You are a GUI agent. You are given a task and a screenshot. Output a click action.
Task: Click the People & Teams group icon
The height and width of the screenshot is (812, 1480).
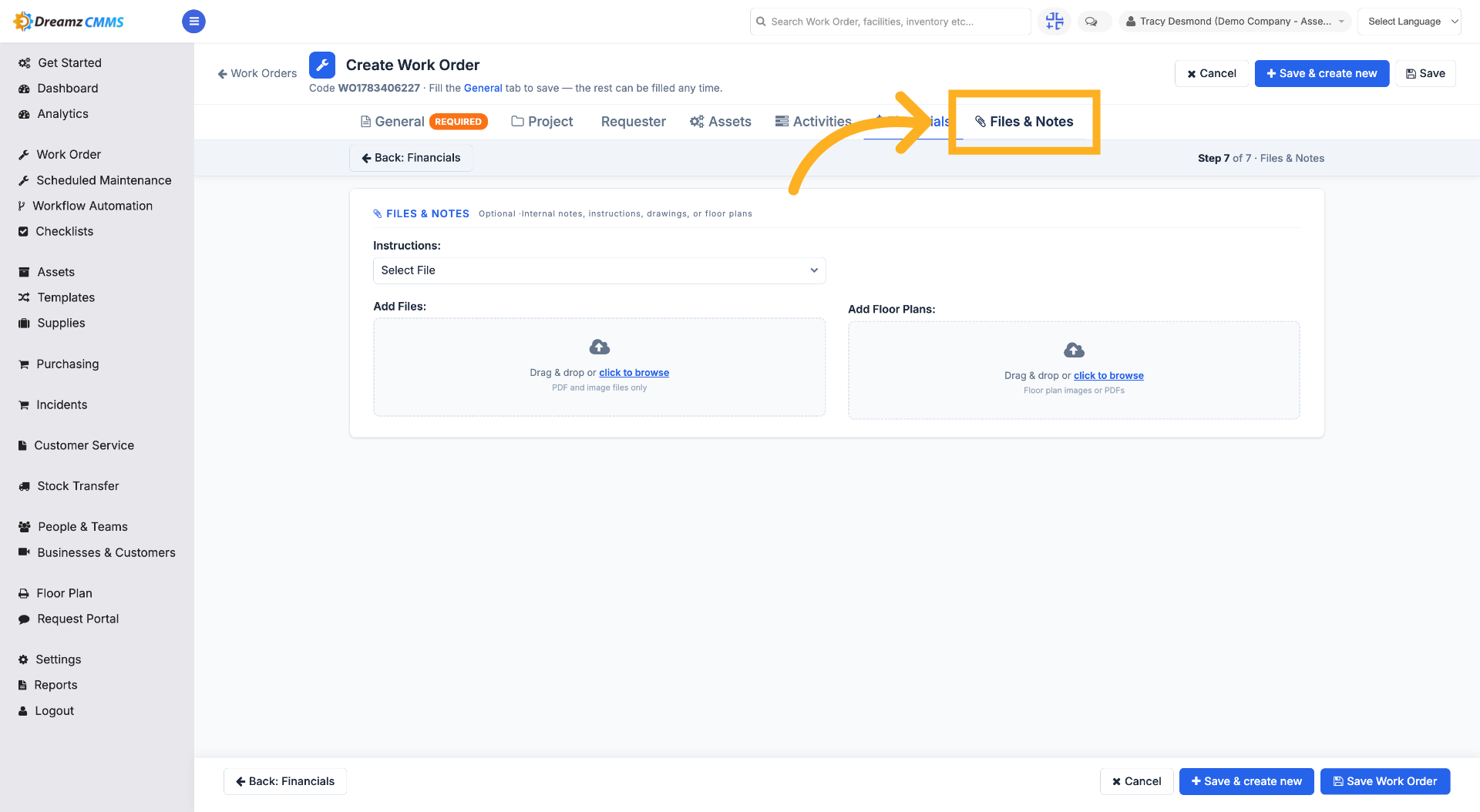[24, 527]
